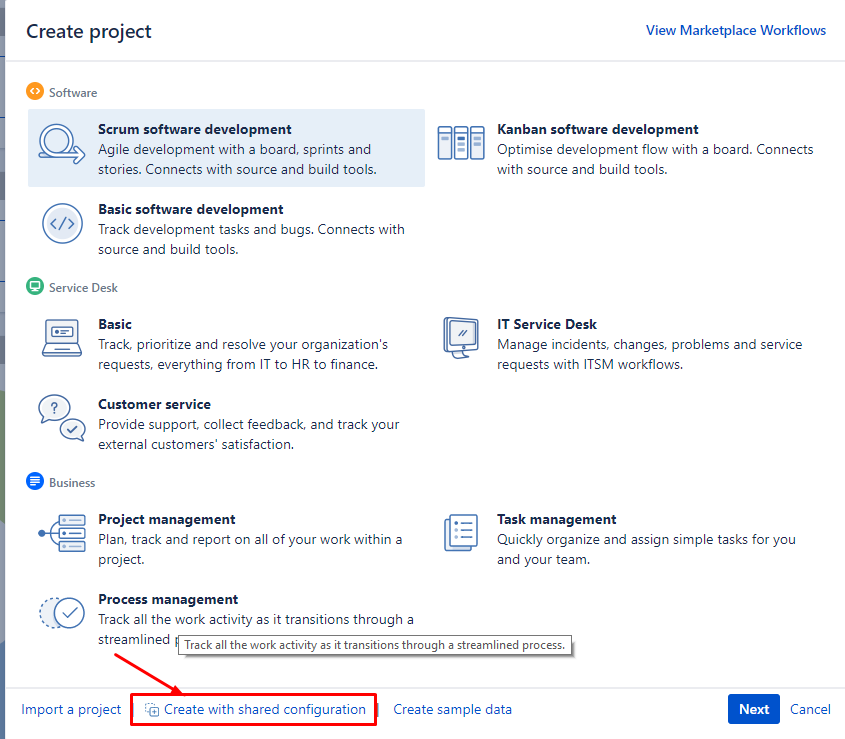Click Create sample data
The height and width of the screenshot is (739, 845).
(452, 709)
